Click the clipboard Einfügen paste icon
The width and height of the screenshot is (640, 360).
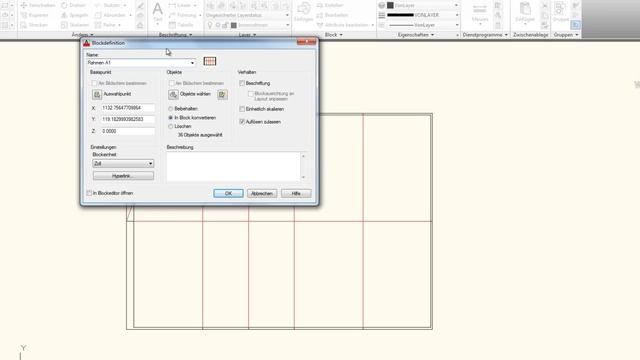(x=525, y=9)
